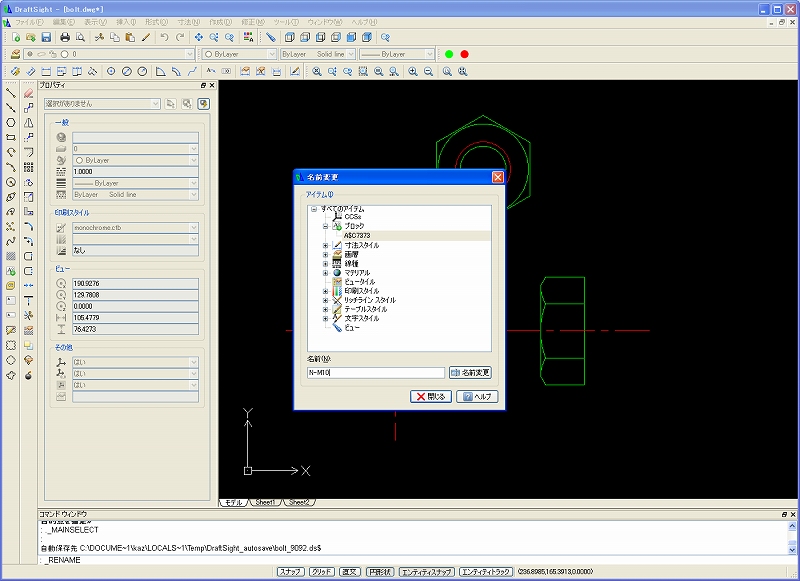Select the Delete eraser tool
800x581 pixels.
tap(29, 93)
